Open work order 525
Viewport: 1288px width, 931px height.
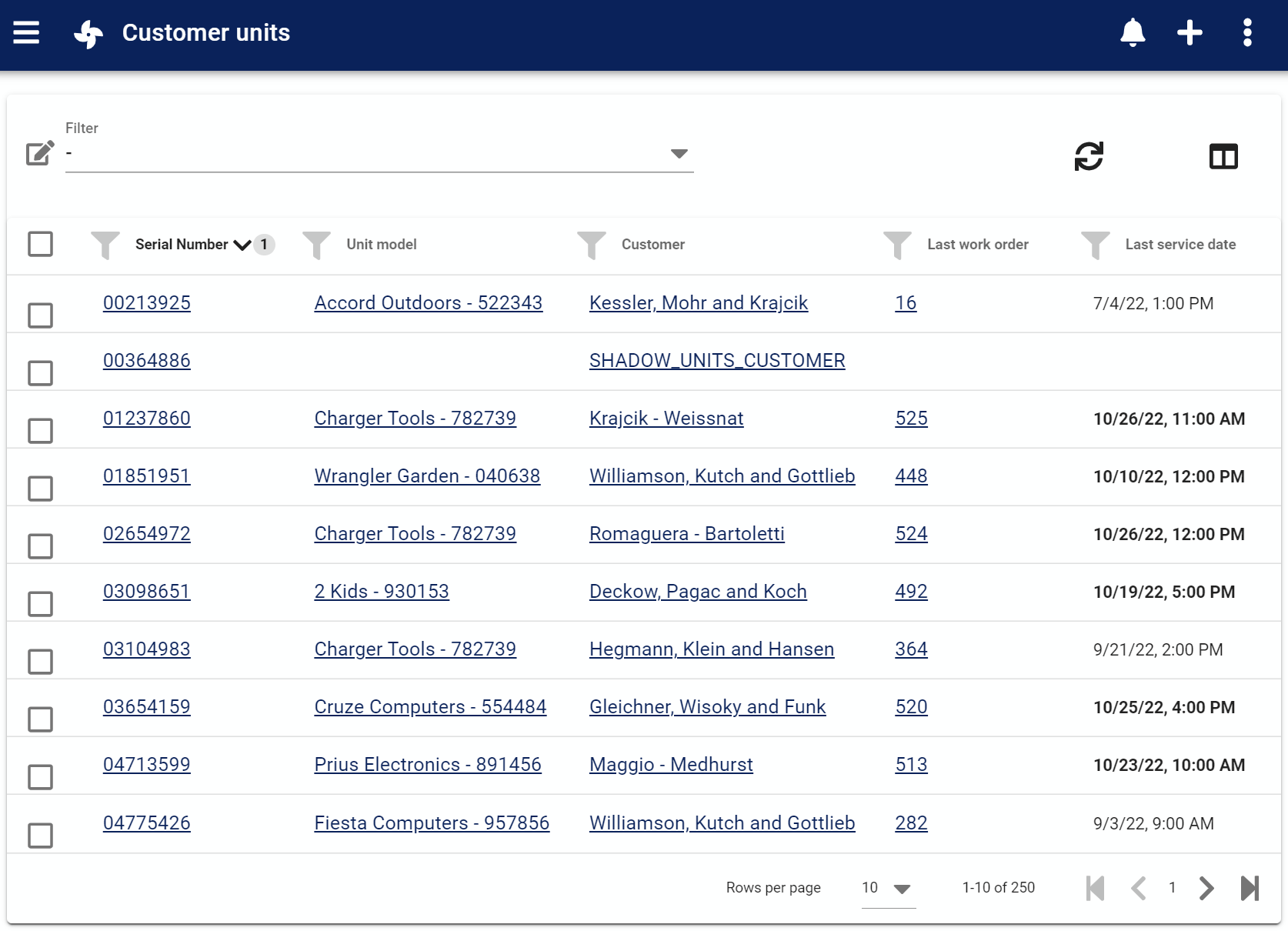[x=911, y=418]
